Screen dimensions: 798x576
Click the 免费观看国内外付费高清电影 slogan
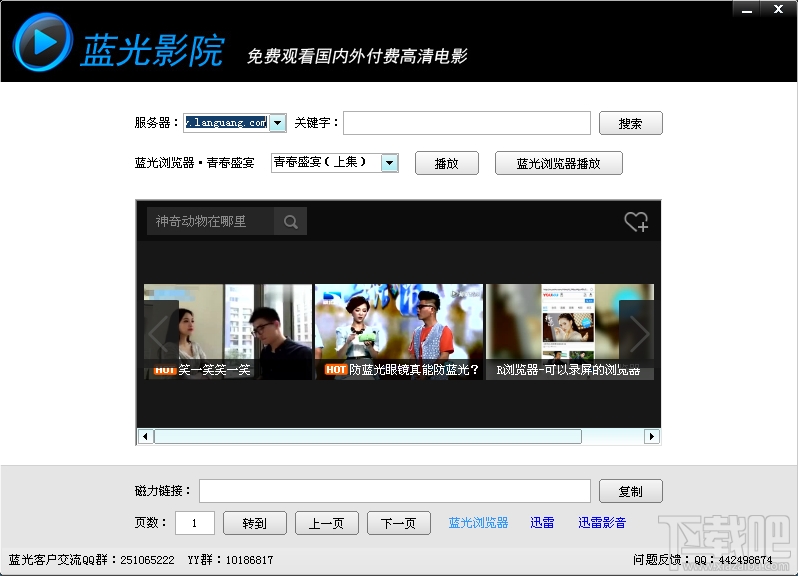[x=357, y=56]
